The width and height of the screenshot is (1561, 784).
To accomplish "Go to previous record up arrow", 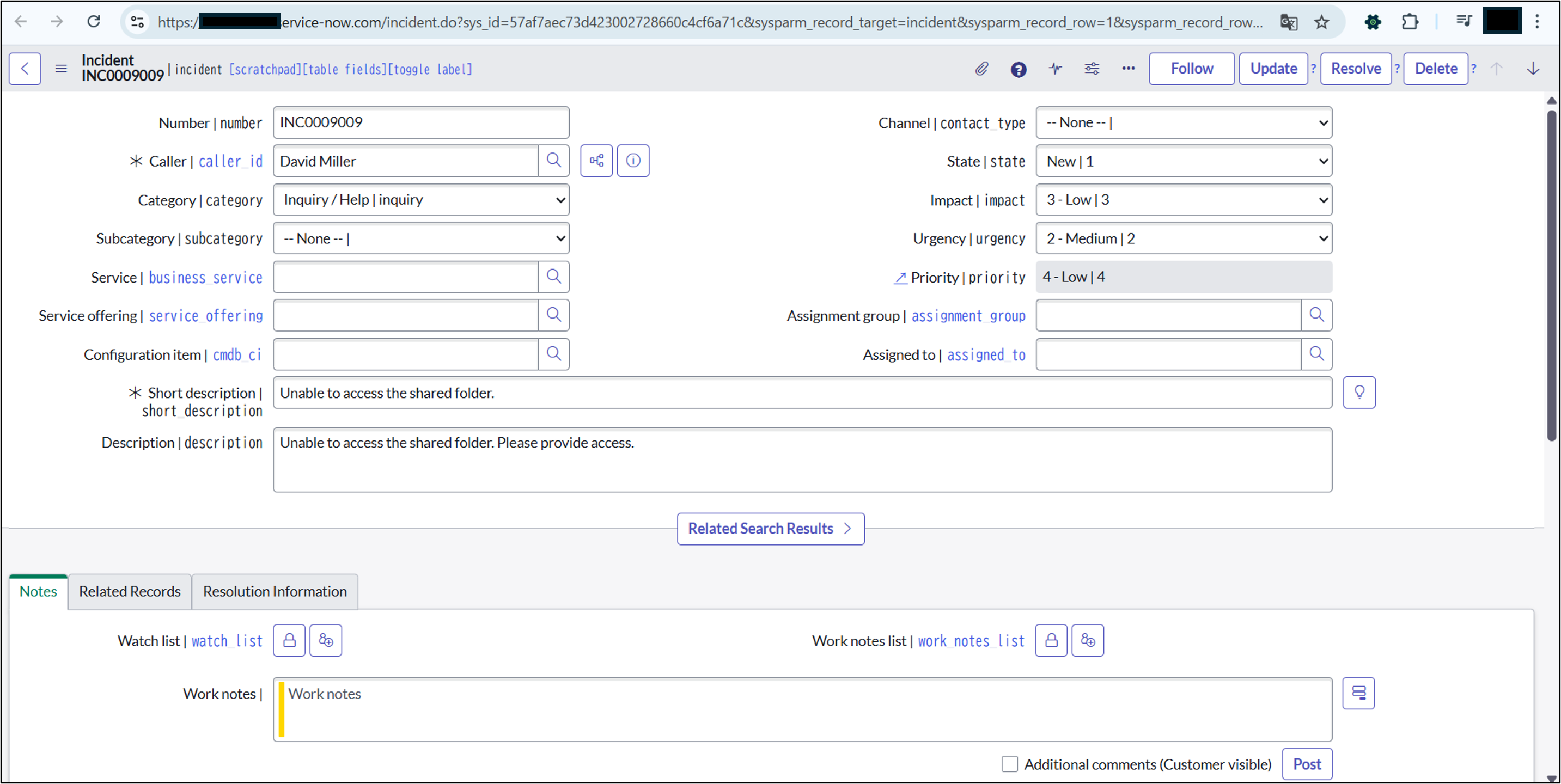I will 1496,69.
